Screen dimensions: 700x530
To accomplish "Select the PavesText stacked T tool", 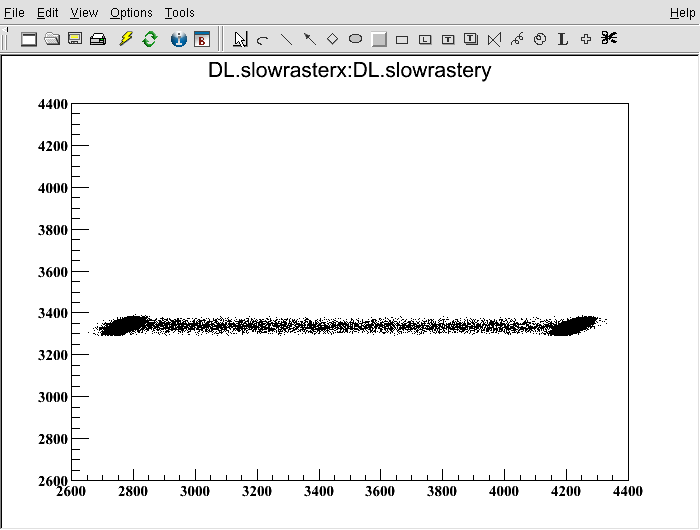I will (471, 39).
